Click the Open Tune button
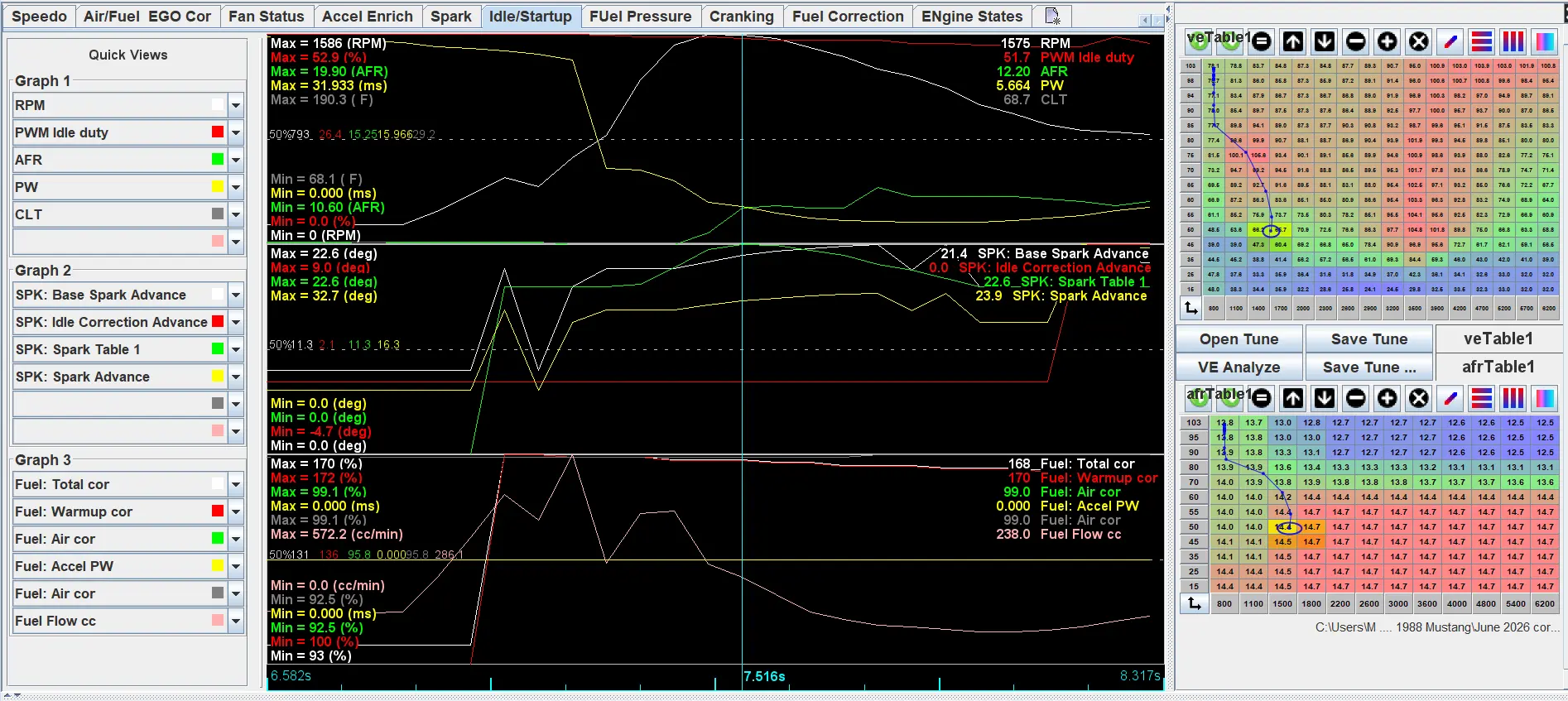 click(1239, 339)
